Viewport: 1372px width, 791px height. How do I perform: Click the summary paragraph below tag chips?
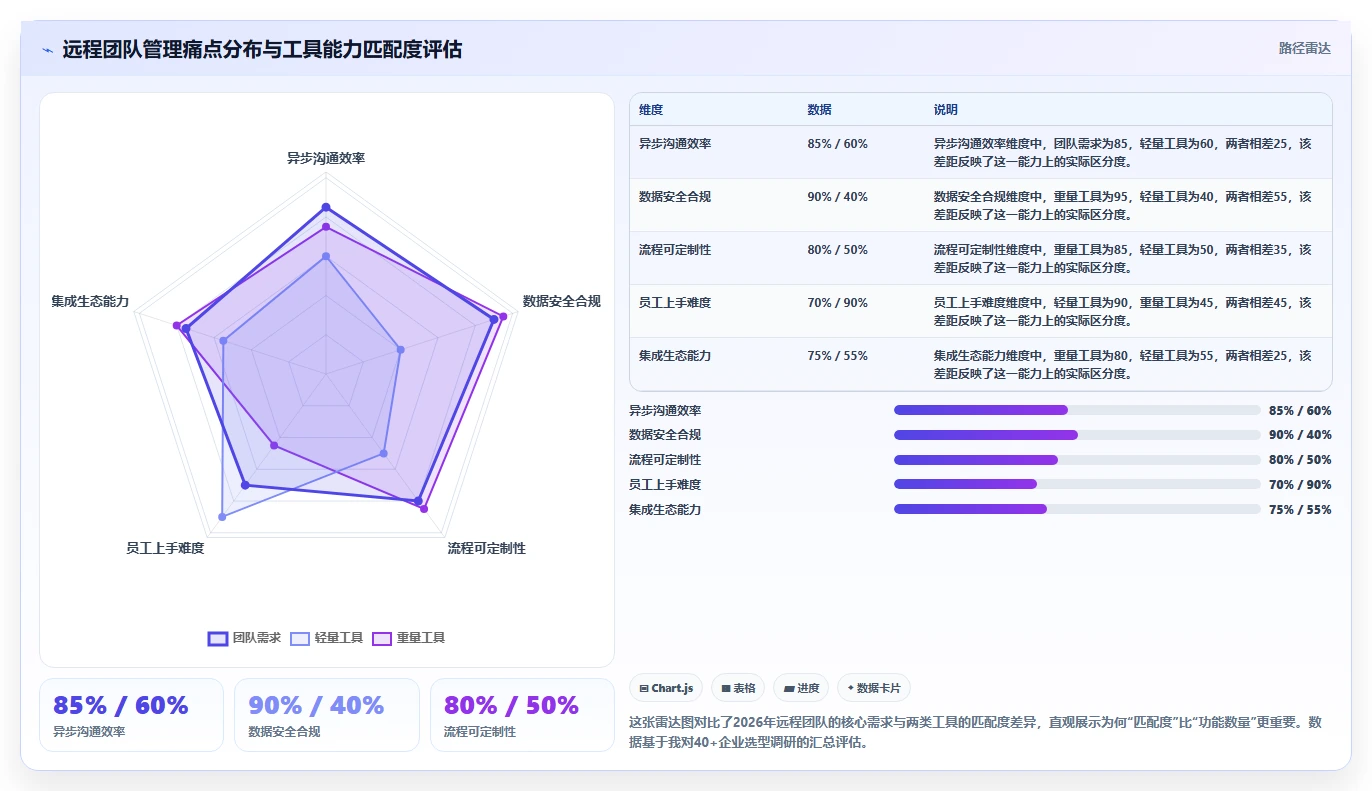pyautogui.click(x=975, y=733)
